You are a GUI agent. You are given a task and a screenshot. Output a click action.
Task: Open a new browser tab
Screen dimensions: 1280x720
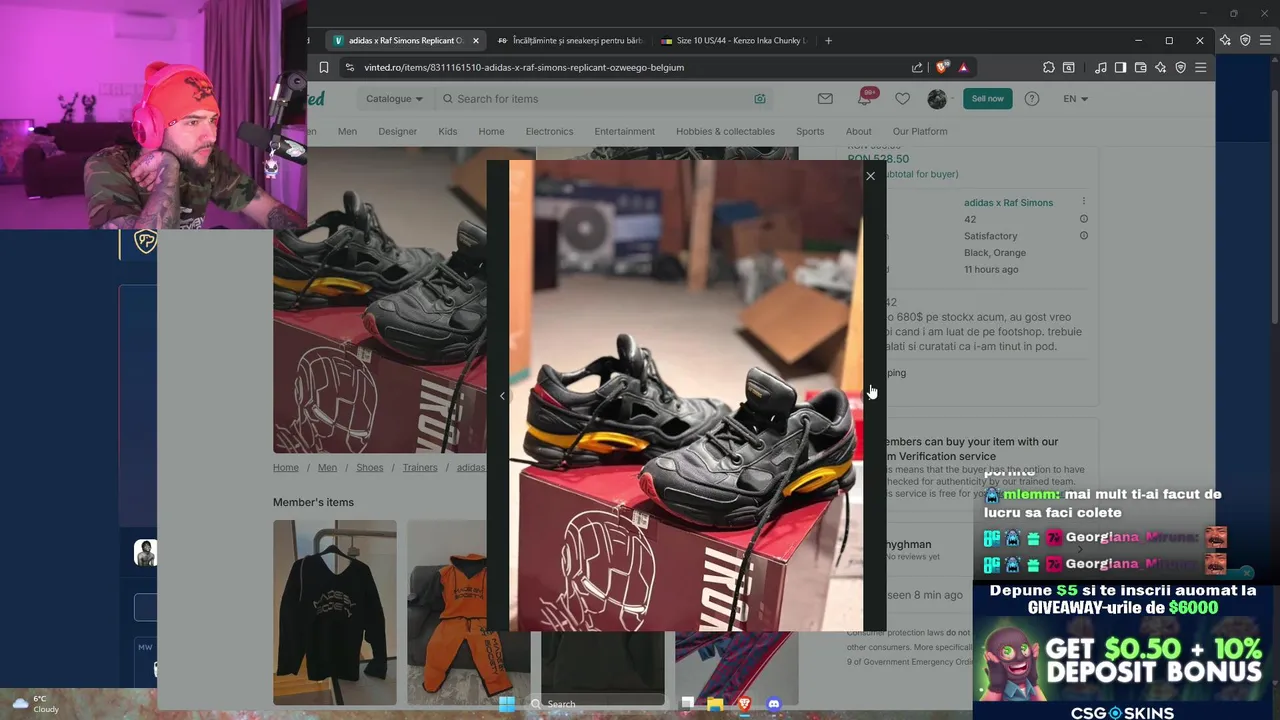[x=828, y=41]
